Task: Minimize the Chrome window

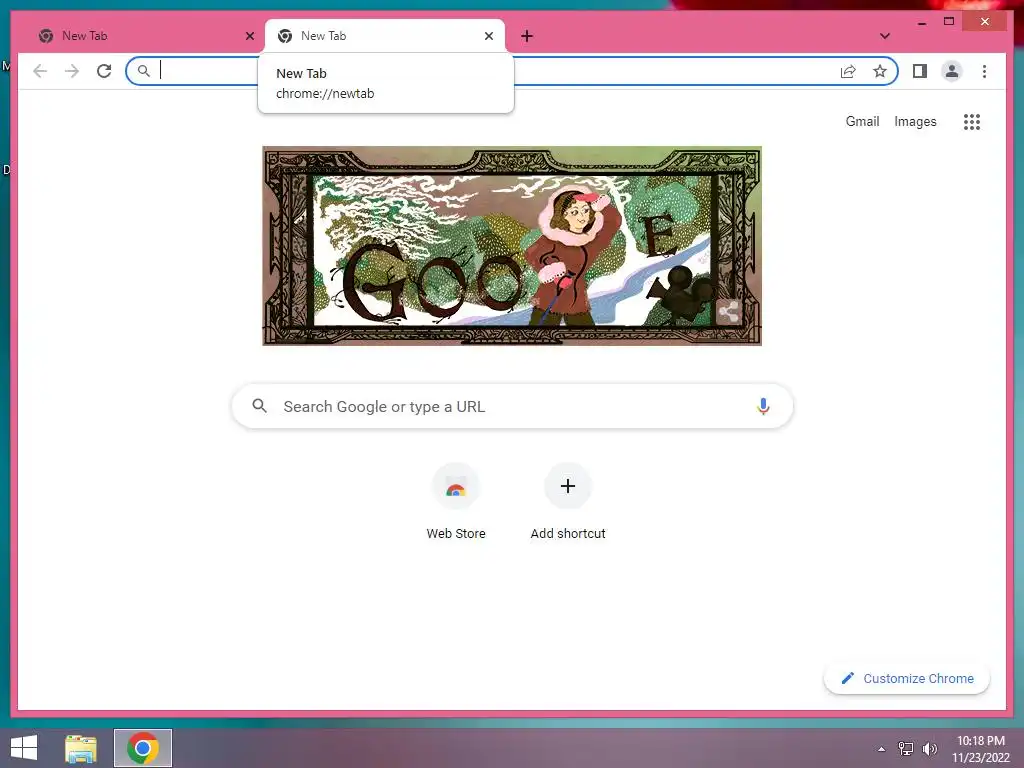Action: pyautogui.click(x=921, y=22)
